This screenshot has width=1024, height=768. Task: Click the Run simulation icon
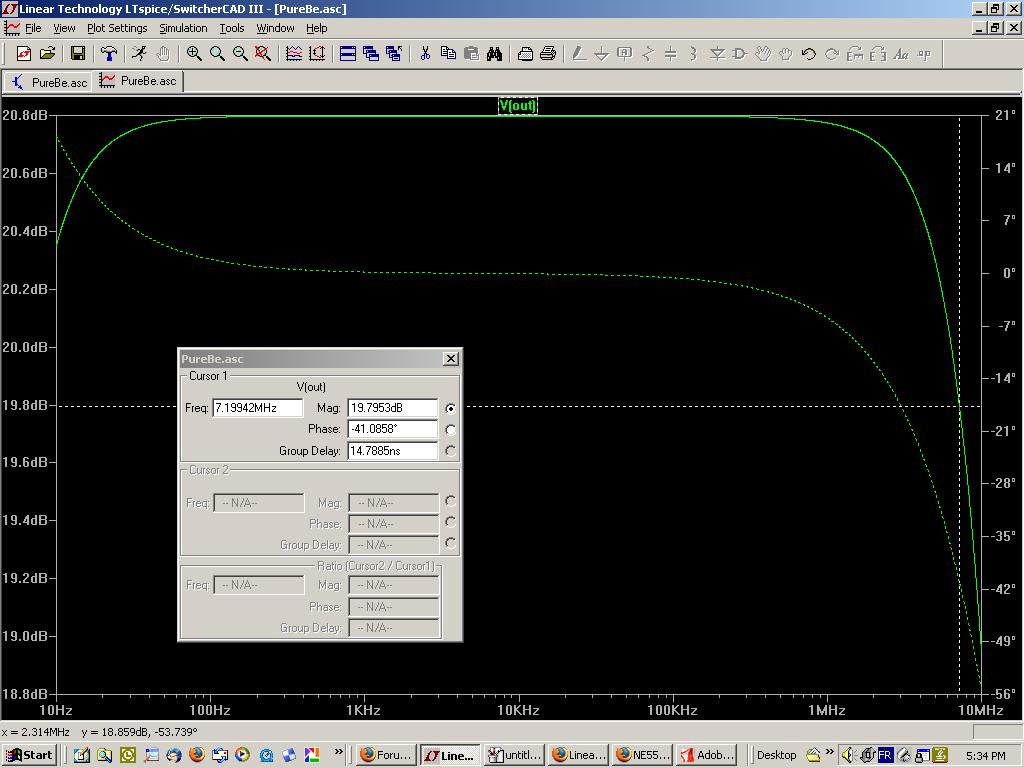pyautogui.click(x=139, y=54)
